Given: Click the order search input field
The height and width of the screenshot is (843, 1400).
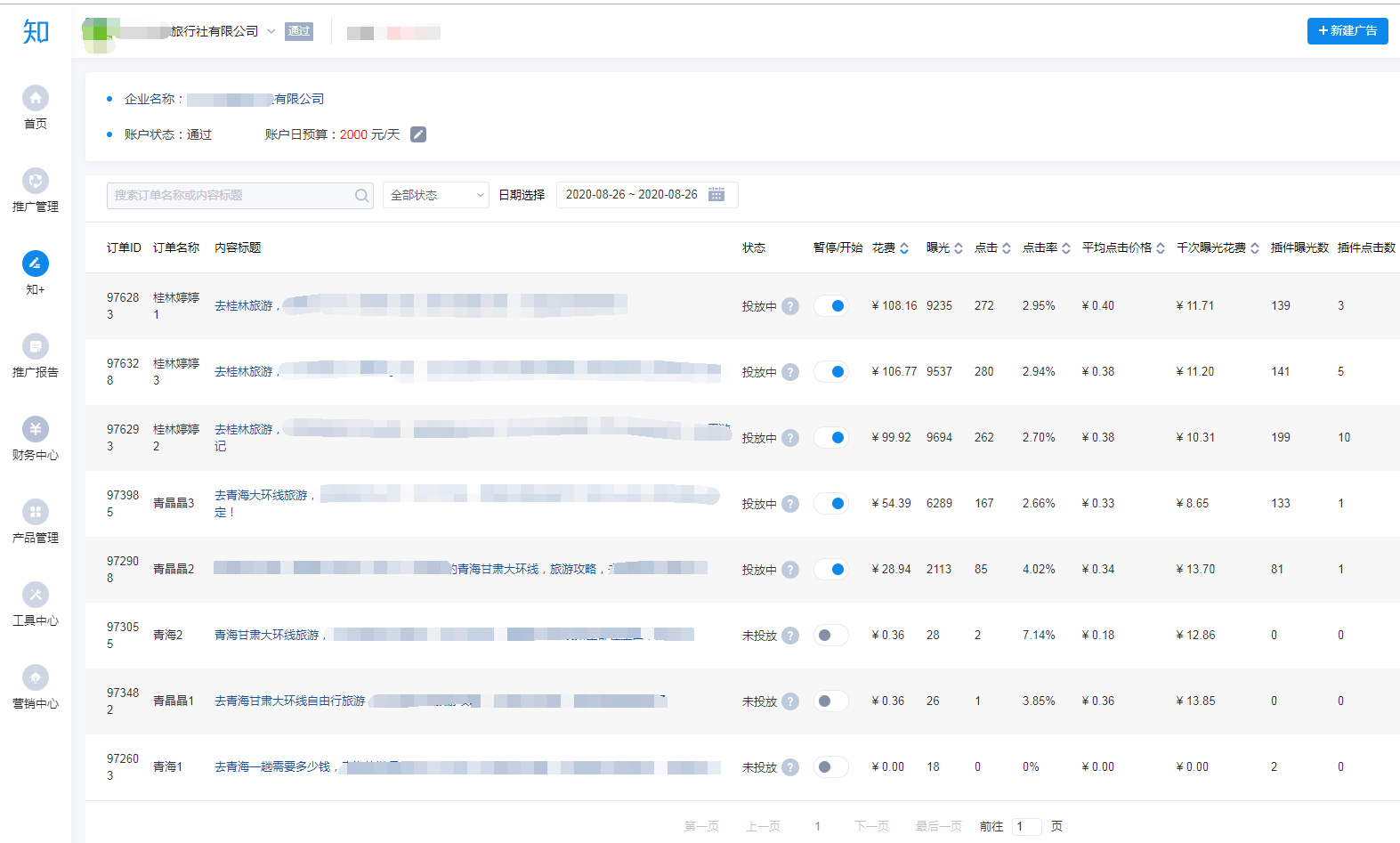Looking at the screenshot, I should (231, 195).
